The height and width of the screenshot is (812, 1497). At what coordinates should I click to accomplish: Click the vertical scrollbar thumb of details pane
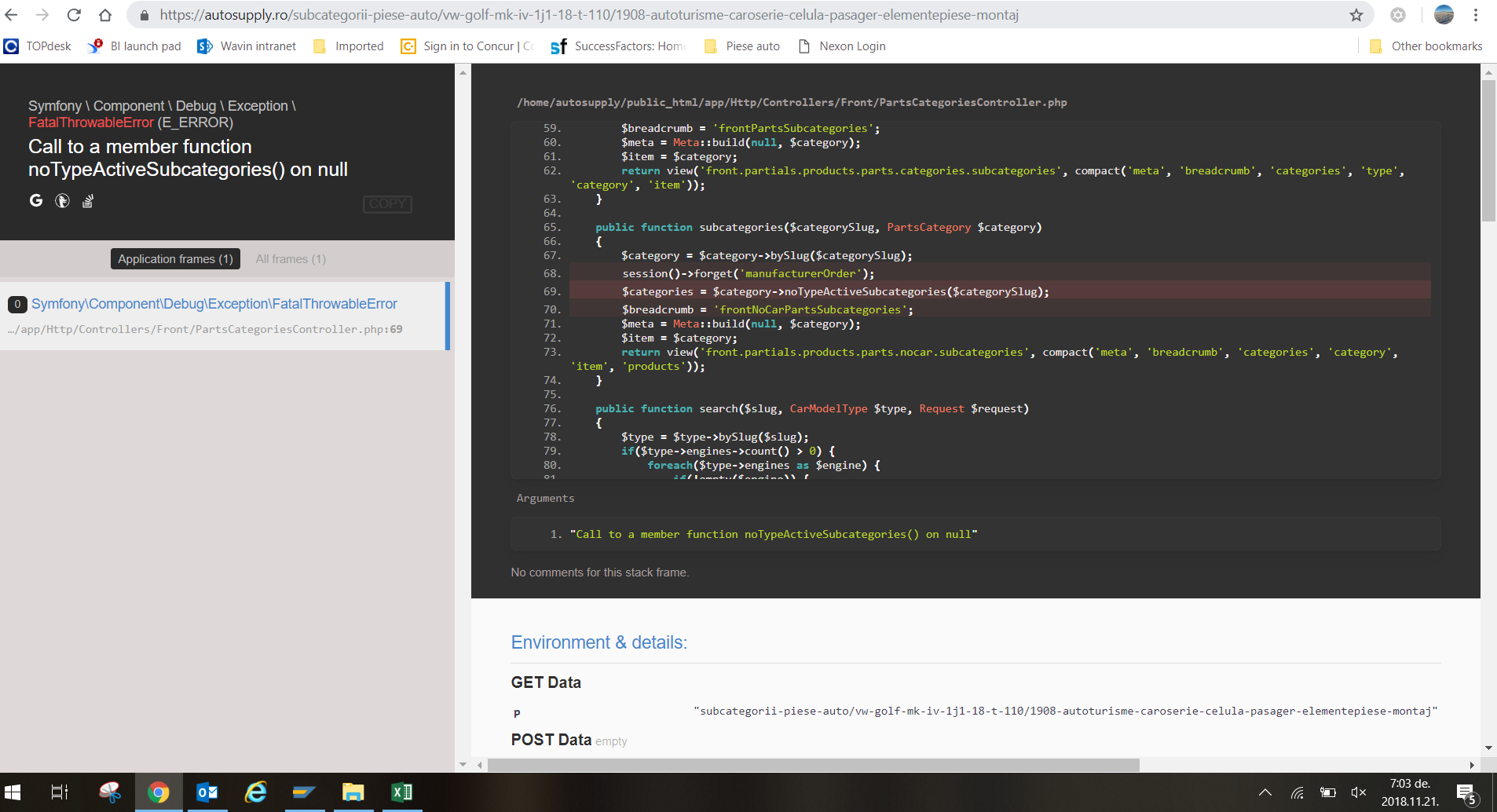pos(1488,151)
